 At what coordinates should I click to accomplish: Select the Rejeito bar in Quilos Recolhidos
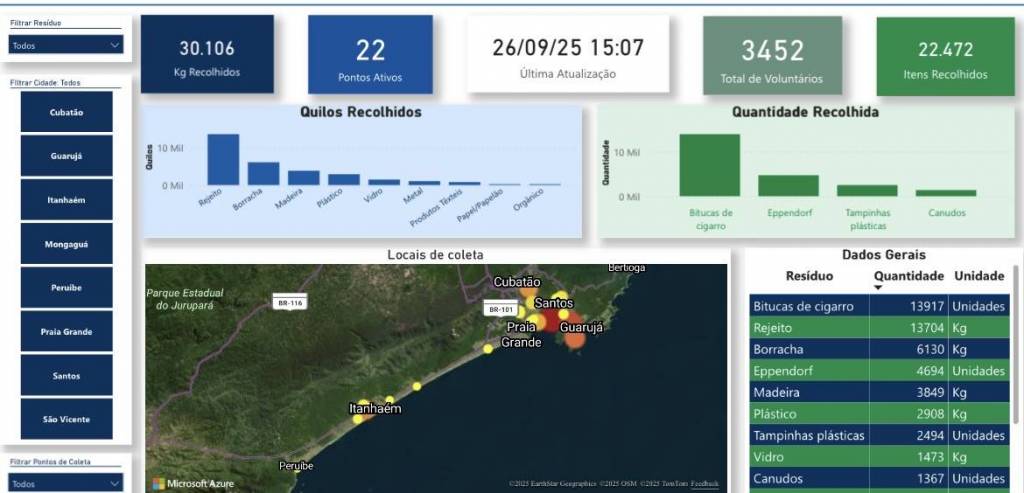pyautogui.click(x=223, y=160)
